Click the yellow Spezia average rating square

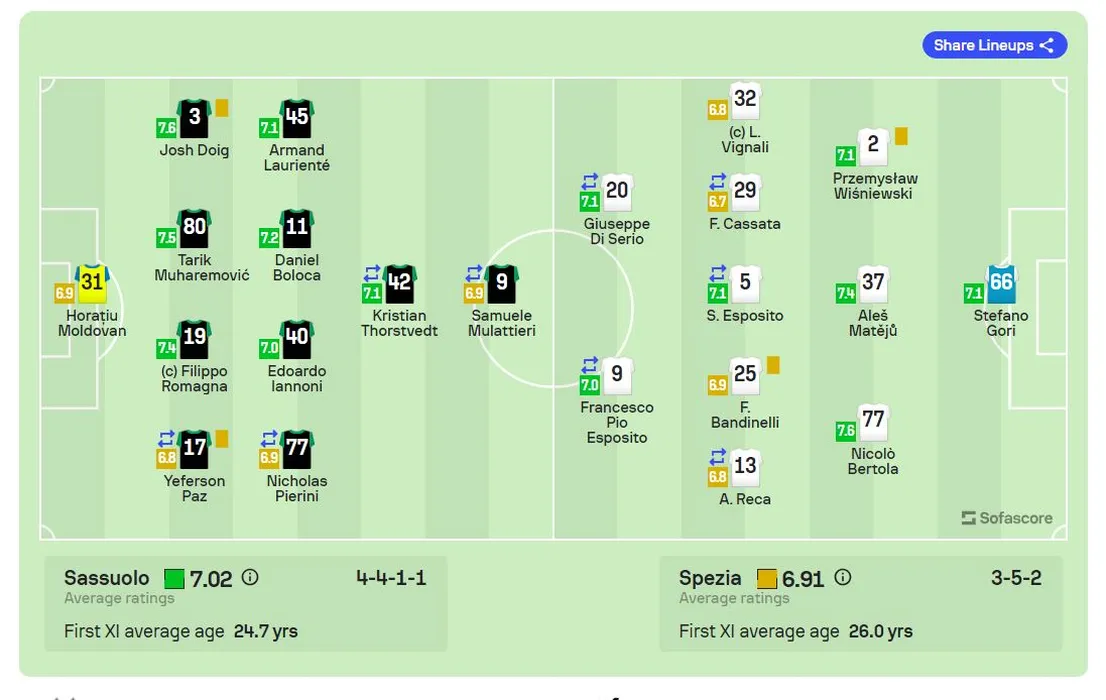767,579
